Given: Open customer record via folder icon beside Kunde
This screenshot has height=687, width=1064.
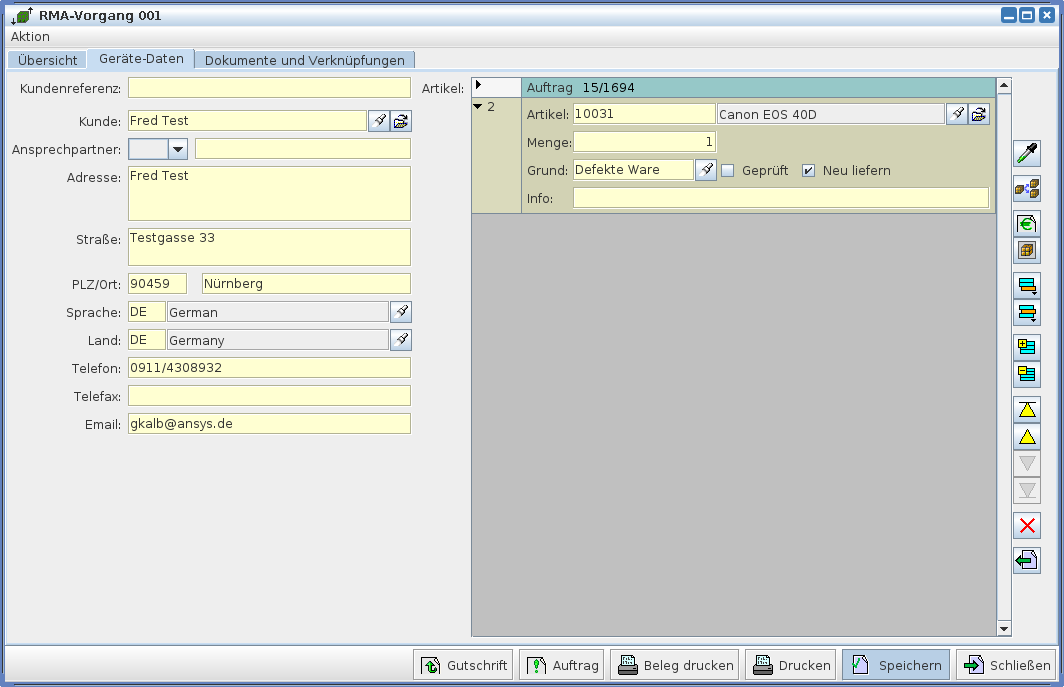Looking at the screenshot, I should pyautogui.click(x=400, y=121).
